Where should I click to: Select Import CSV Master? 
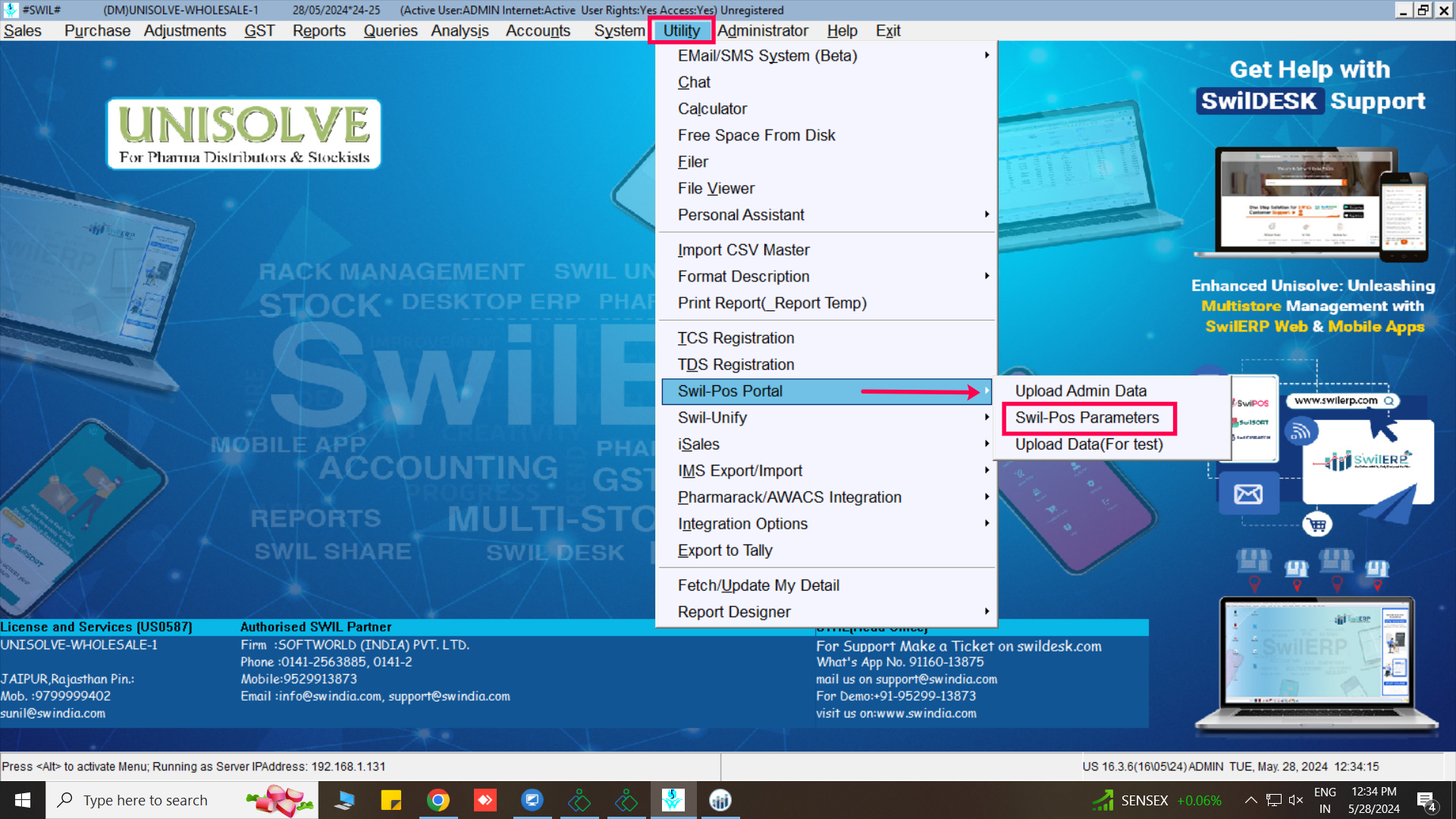tap(827, 249)
